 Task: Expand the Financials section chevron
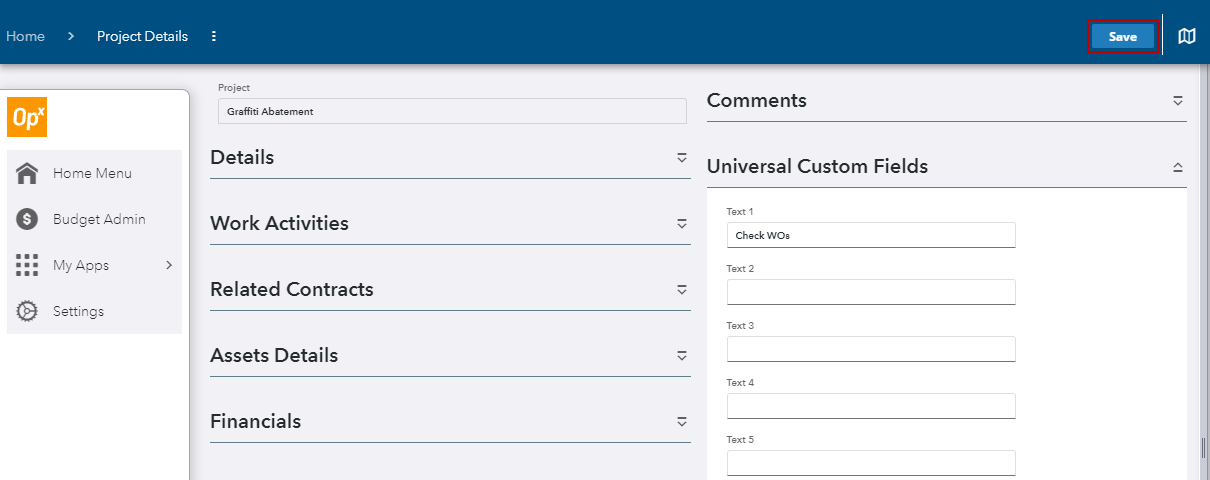(x=682, y=422)
